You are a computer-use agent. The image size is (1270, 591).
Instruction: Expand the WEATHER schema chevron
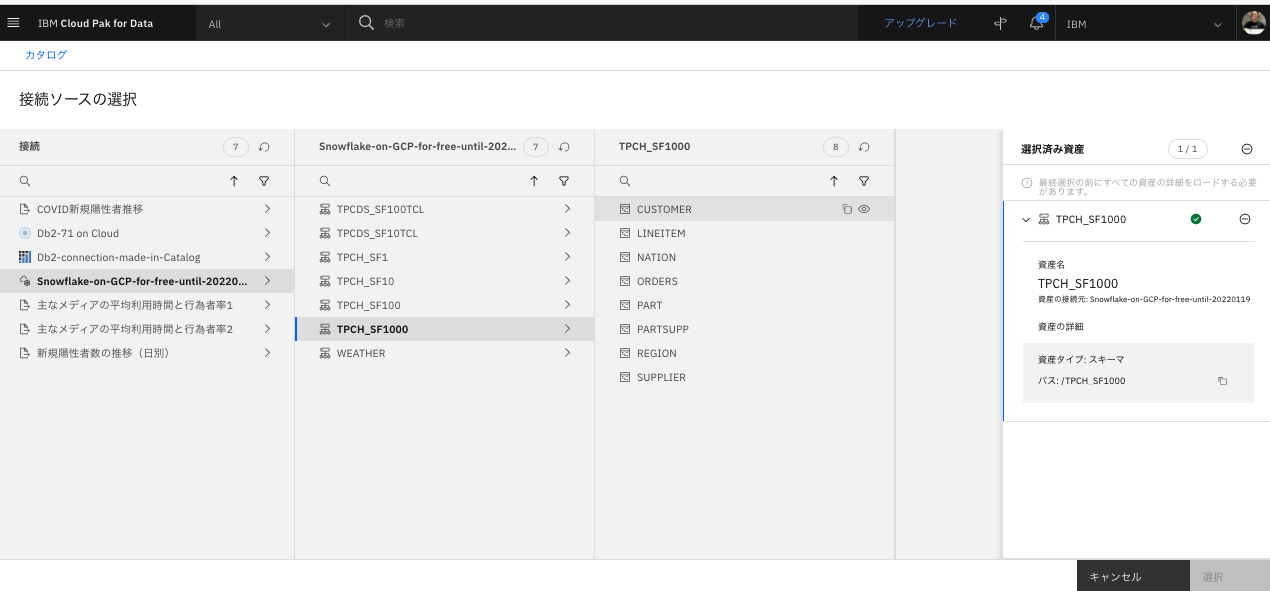(567, 353)
